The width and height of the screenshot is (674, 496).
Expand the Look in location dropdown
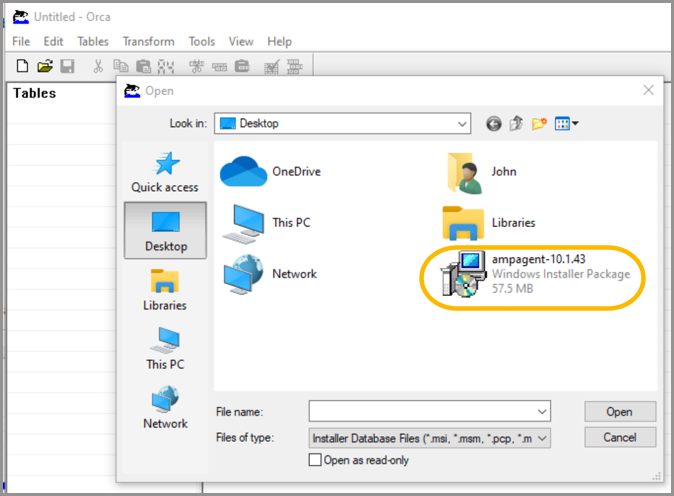(462, 124)
